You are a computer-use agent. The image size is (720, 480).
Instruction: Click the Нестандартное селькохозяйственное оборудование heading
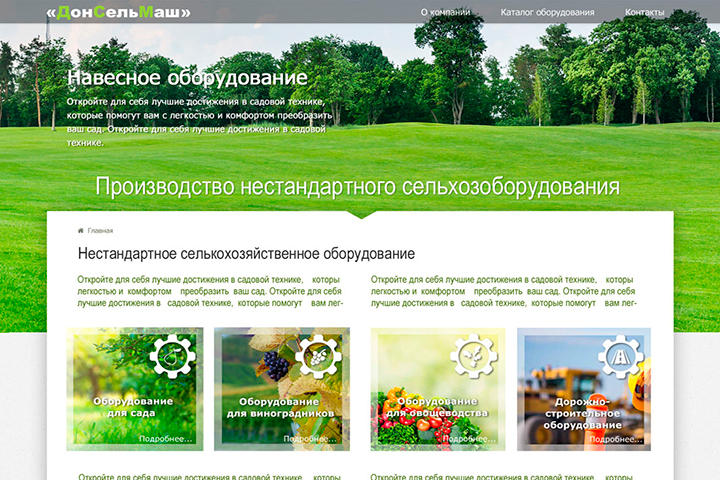(x=246, y=254)
